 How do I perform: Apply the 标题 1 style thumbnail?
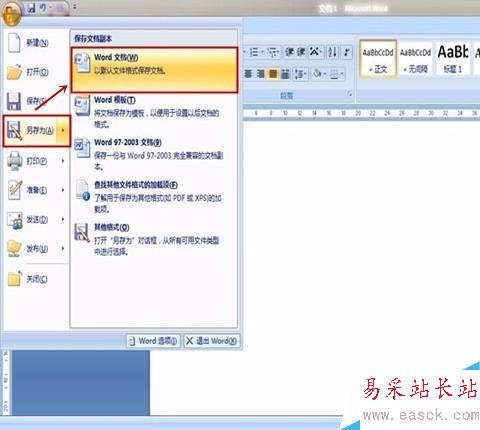[453, 59]
